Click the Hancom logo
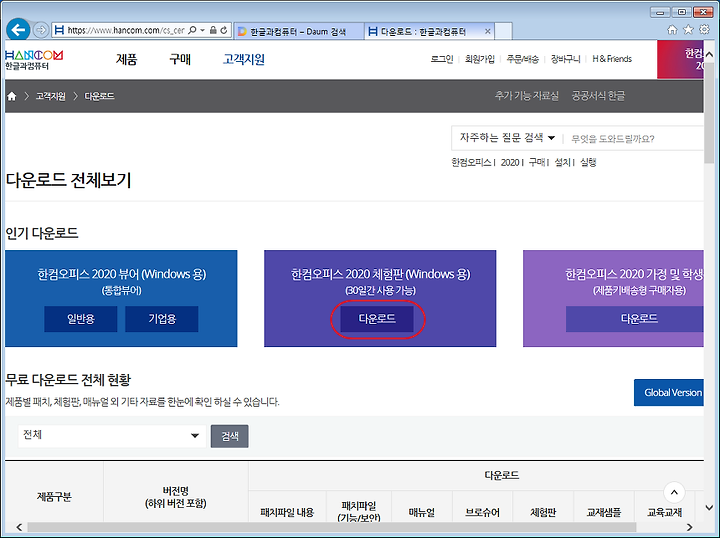Viewport: 720px width, 538px height. (34, 60)
